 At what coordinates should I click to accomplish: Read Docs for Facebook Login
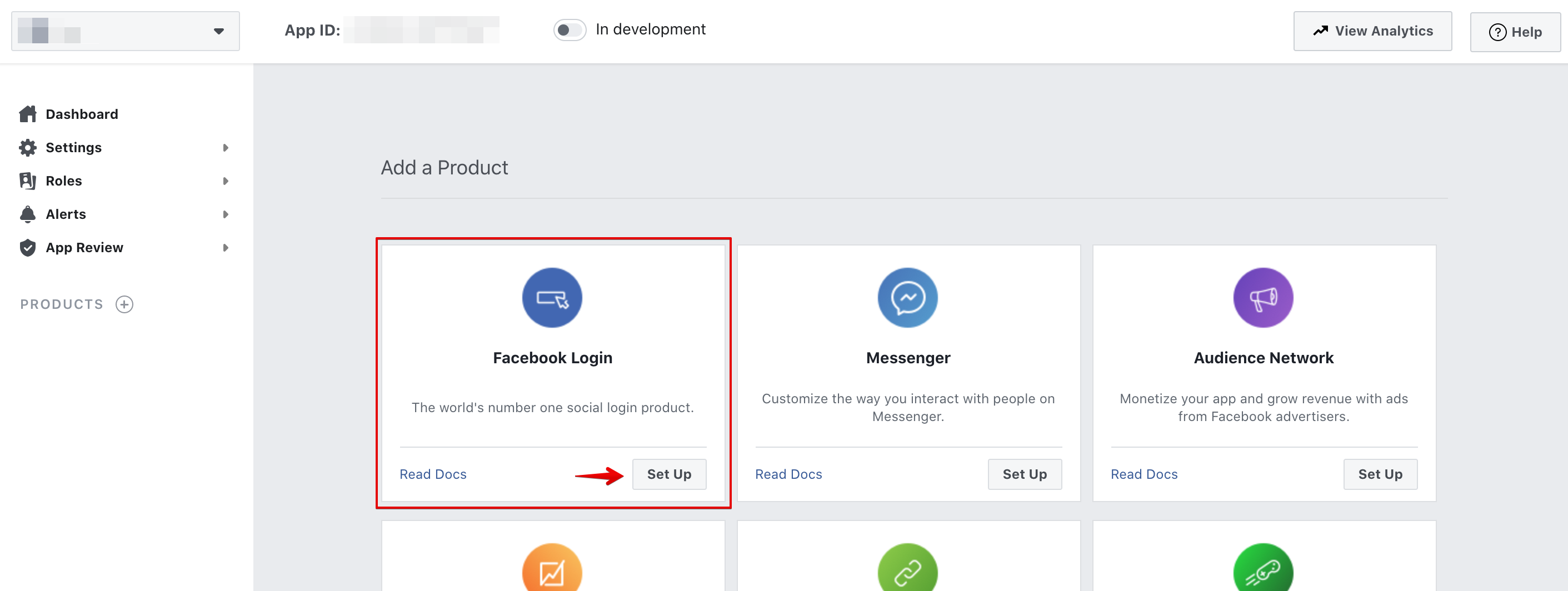point(433,474)
